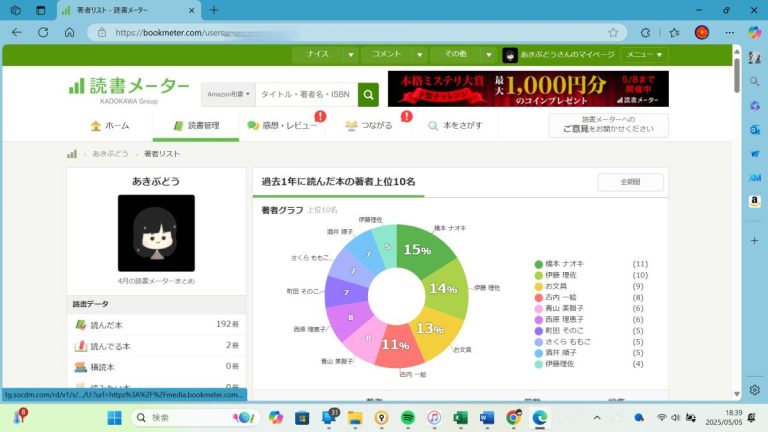Go to the ホーム tab
This screenshot has height=432, width=768.
pos(110,126)
